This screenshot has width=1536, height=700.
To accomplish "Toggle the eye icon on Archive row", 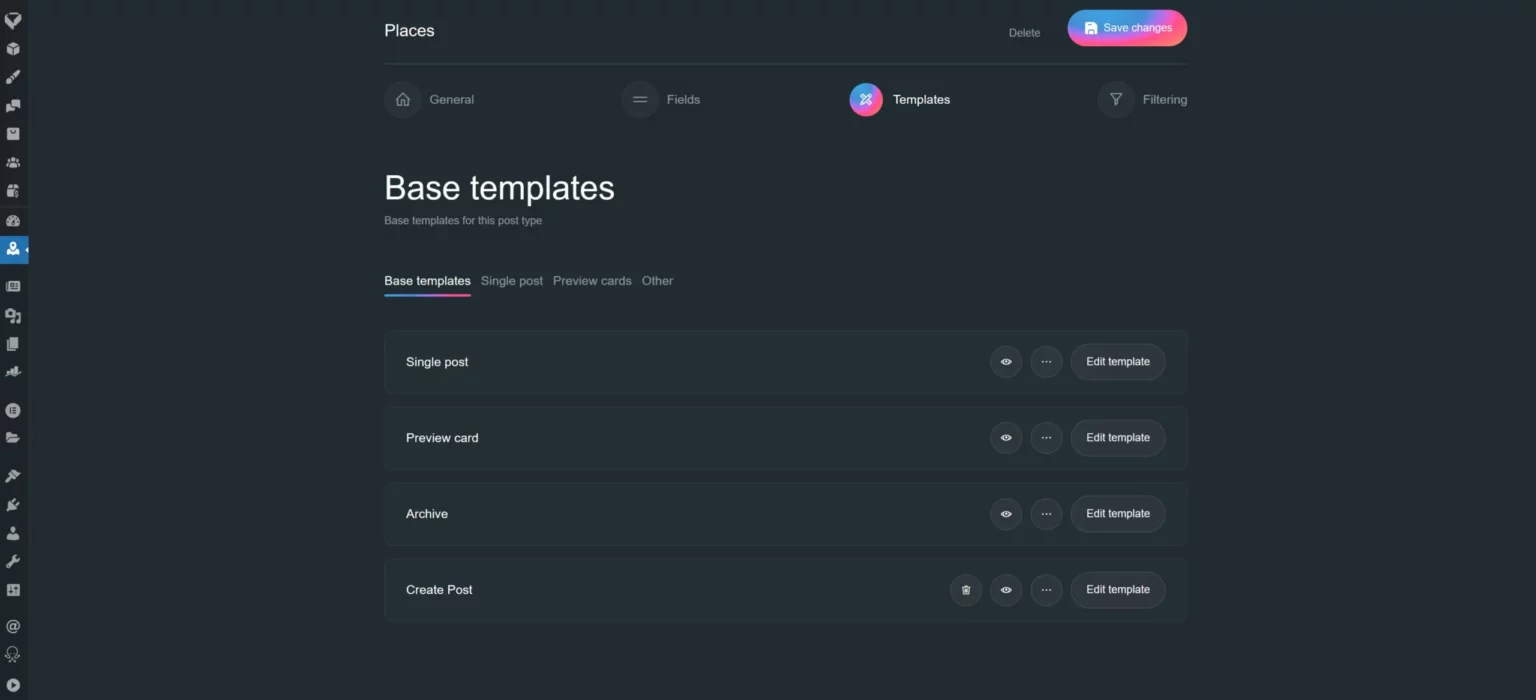I will coord(1006,514).
